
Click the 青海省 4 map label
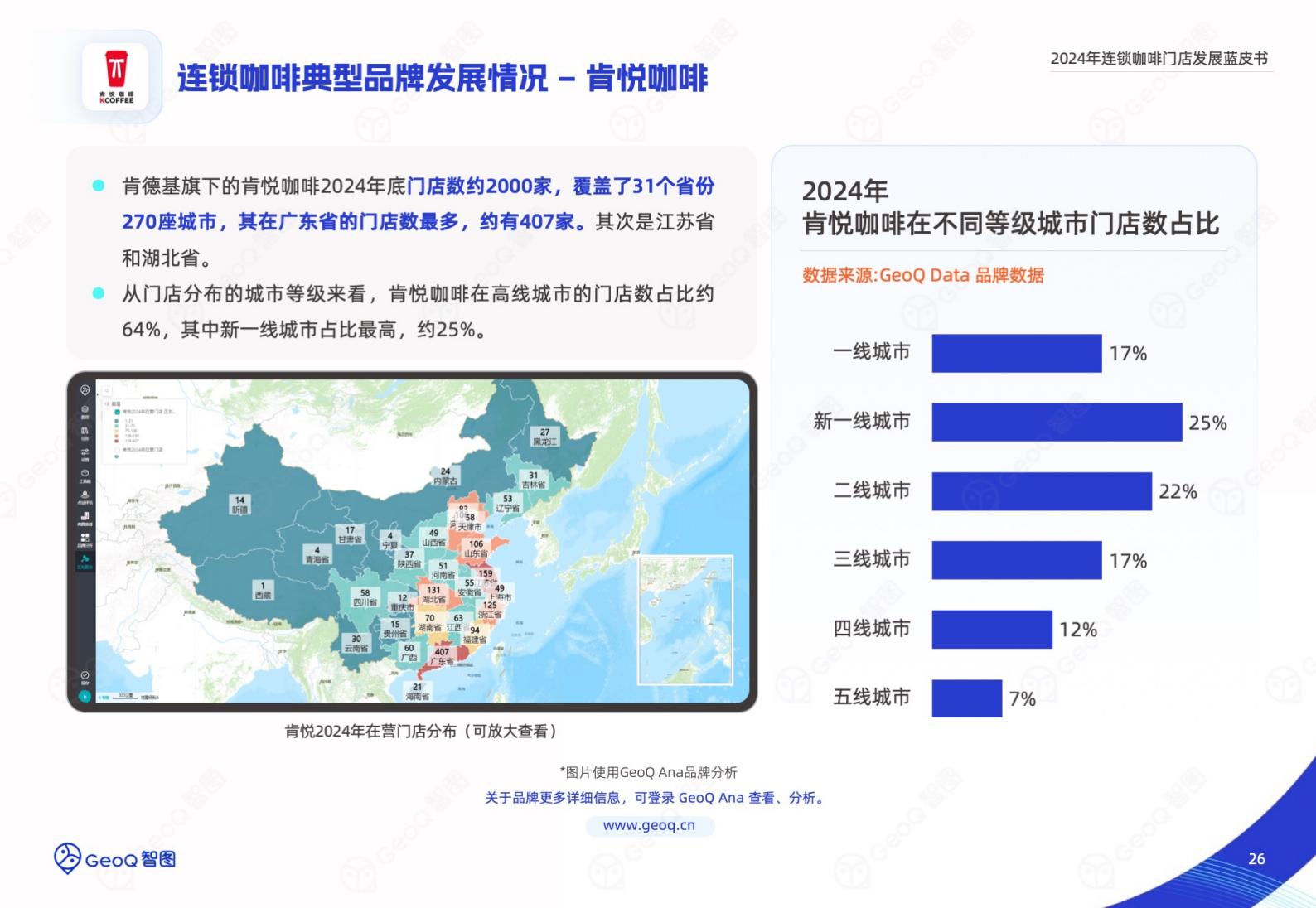point(317,554)
